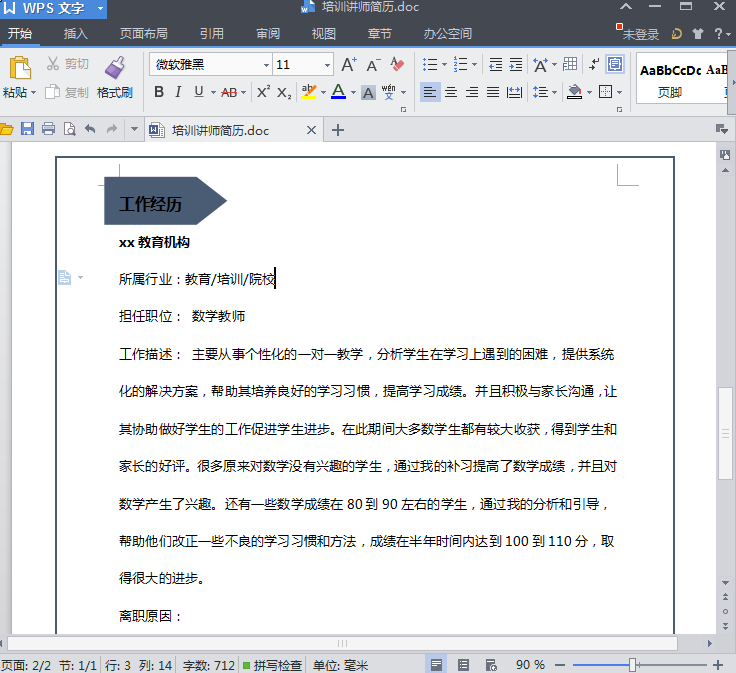This screenshot has height=673, width=736.
Task: Click 单位: 毫米 in status bar
Action: [x=341, y=665]
